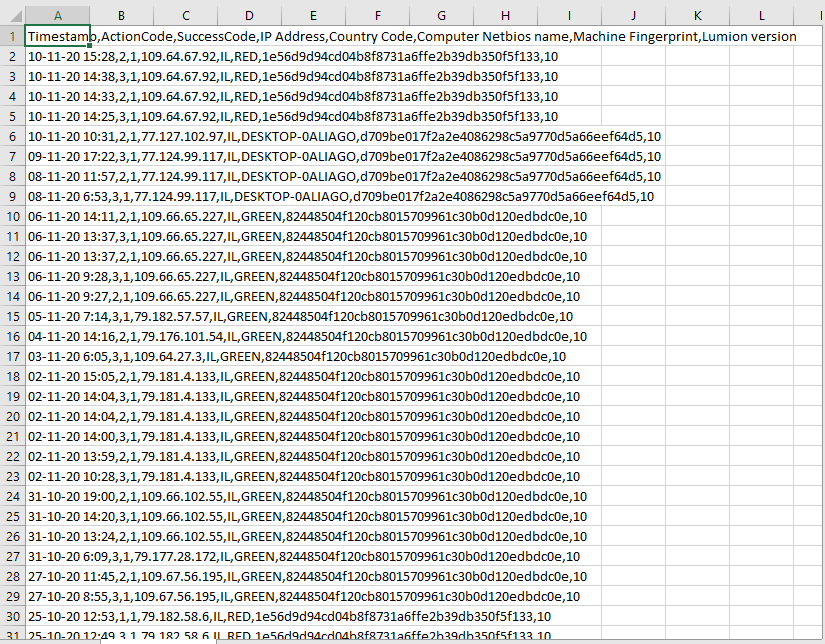Select row 24 header number

pos(12,496)
